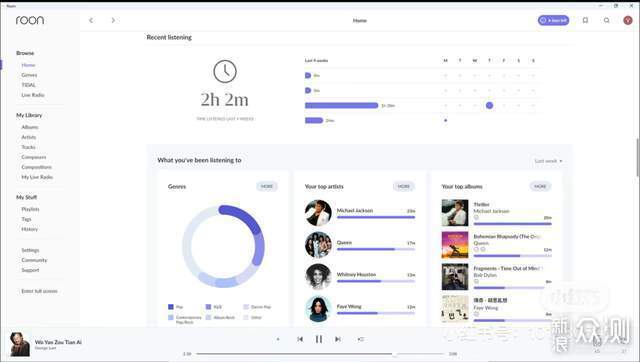
Task: Pause the currently playing track
Action: click(319, 339)
